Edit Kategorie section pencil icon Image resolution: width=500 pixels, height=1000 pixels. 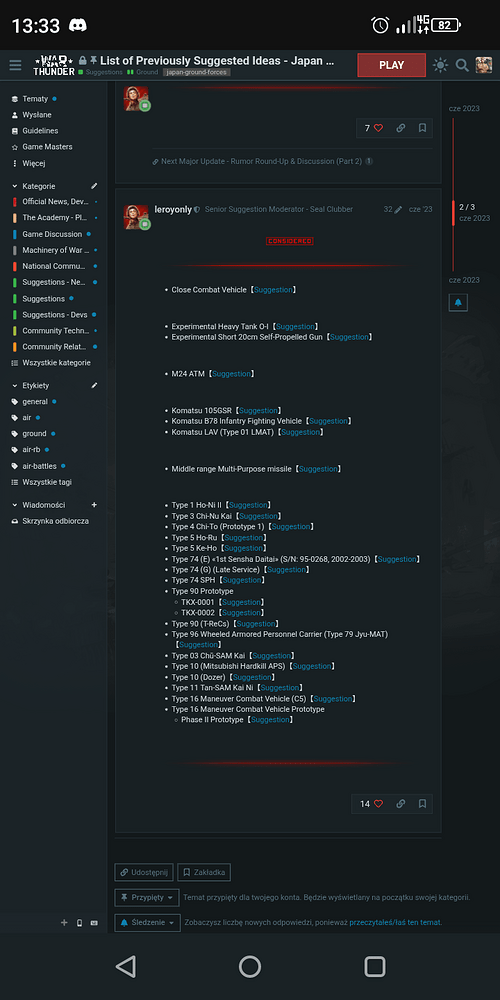click(x=94, y=186)
